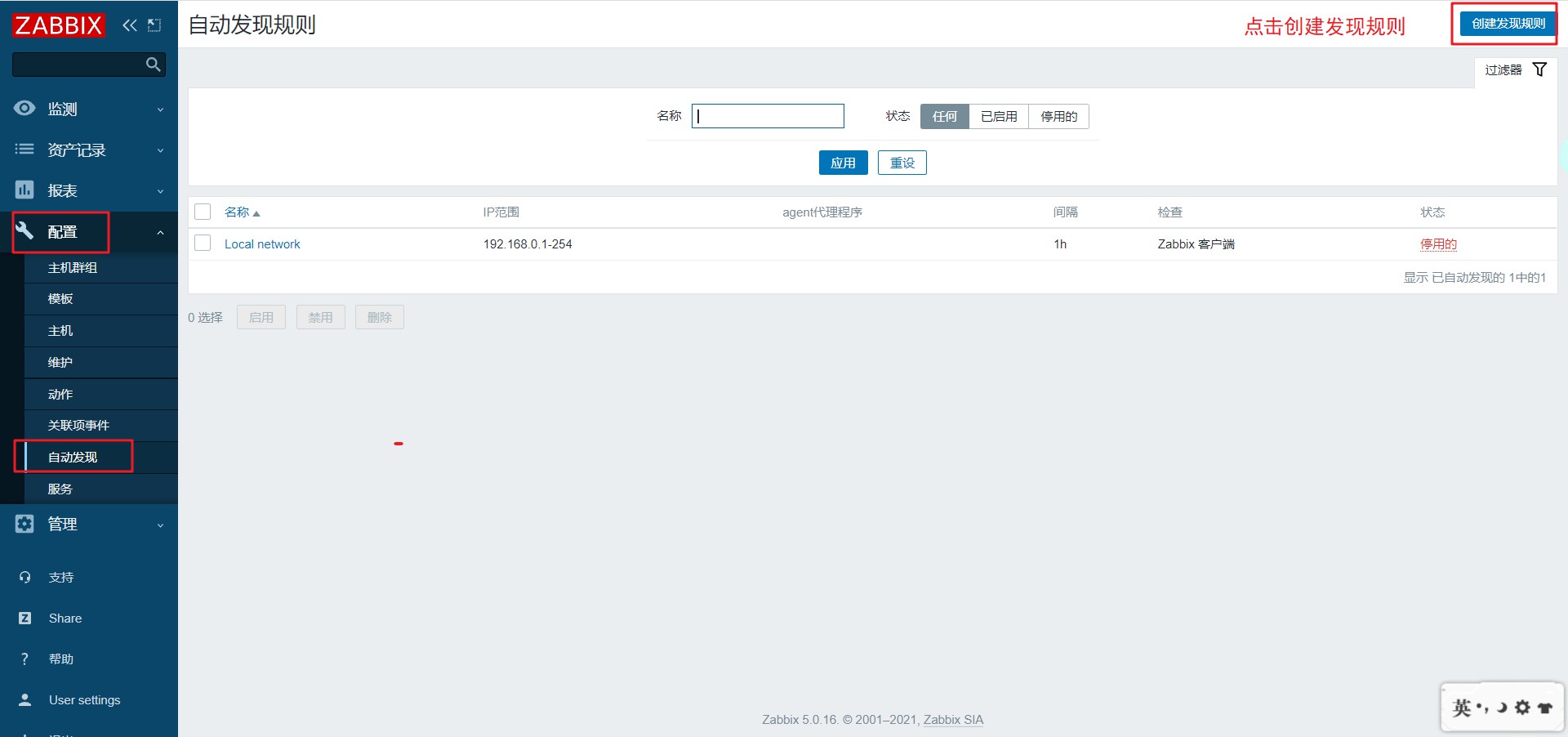Click the 帮助 question mark icon
1568x737 pixels.
click(24, 659)
